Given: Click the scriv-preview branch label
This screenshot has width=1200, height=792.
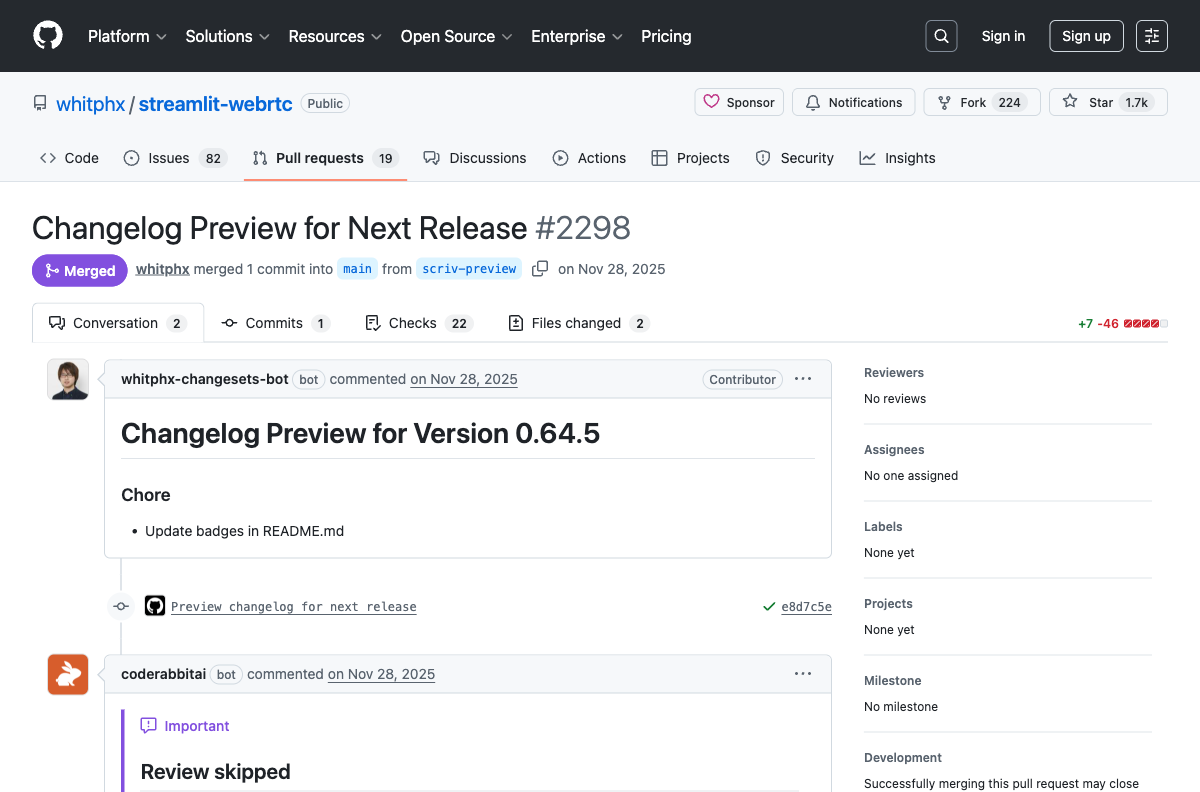Looking at the screenshot, I should pos(469,268).
